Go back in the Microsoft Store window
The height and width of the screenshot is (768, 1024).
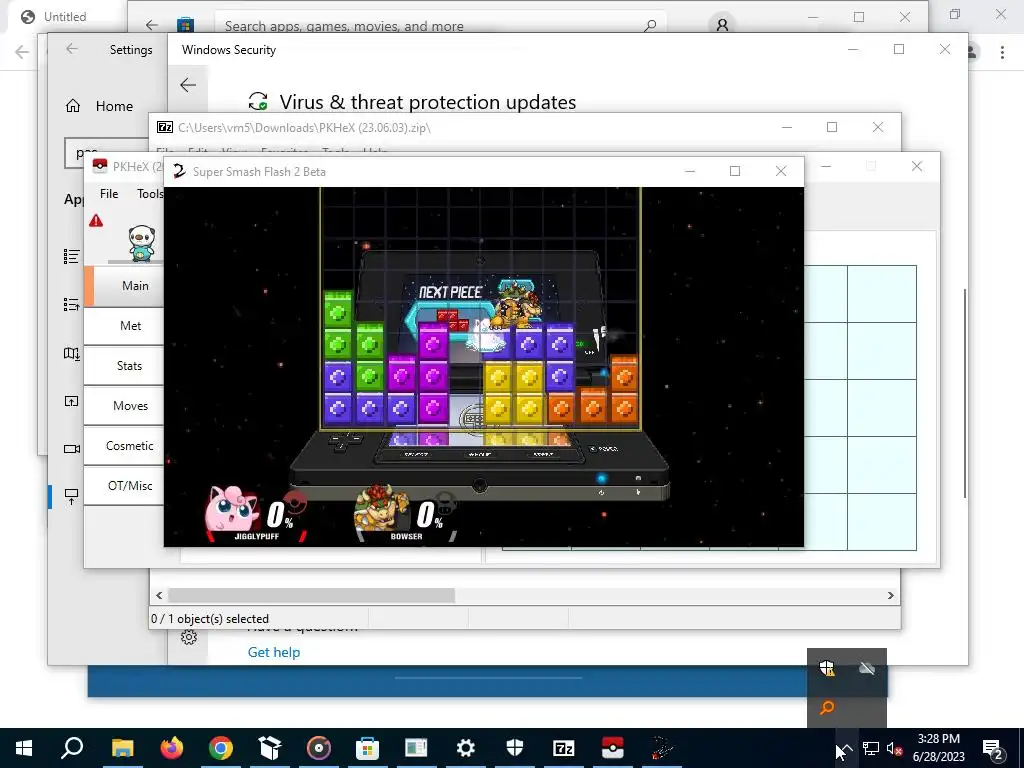(152, 25)
